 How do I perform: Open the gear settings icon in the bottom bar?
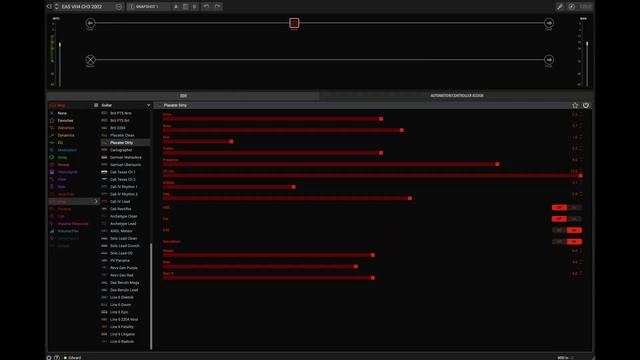tap(49, 358)
